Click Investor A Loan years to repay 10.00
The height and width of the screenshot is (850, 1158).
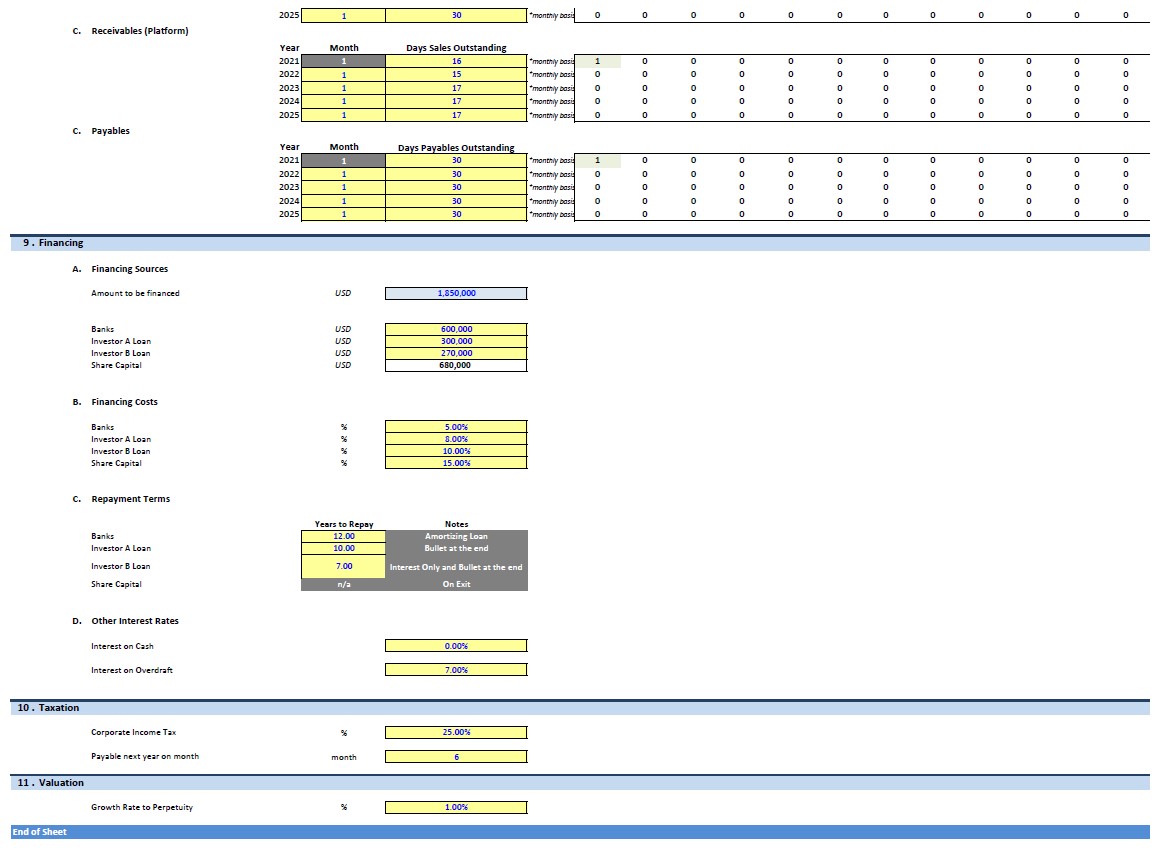point(343,548)
